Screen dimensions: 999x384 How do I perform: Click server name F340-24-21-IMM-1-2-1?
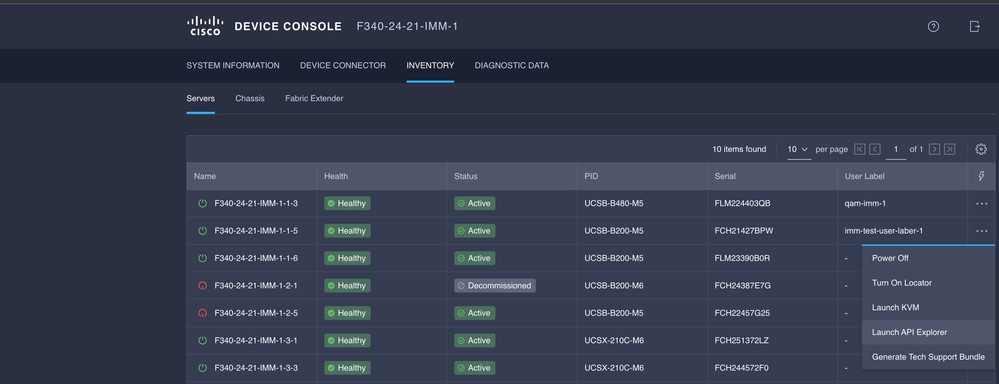coord(256,286)
